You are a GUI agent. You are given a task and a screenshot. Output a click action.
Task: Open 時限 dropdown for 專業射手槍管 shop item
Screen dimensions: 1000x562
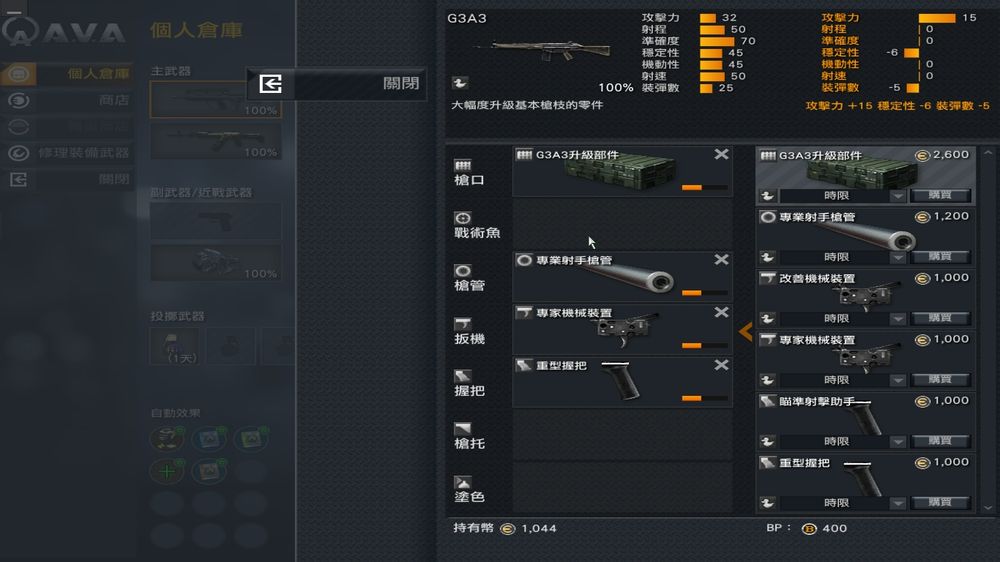842,257
